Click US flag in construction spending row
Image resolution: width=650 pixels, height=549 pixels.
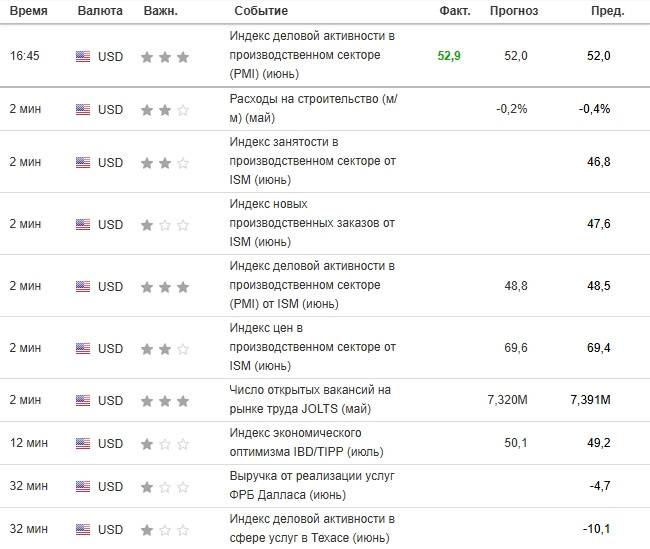pos(83,109)
